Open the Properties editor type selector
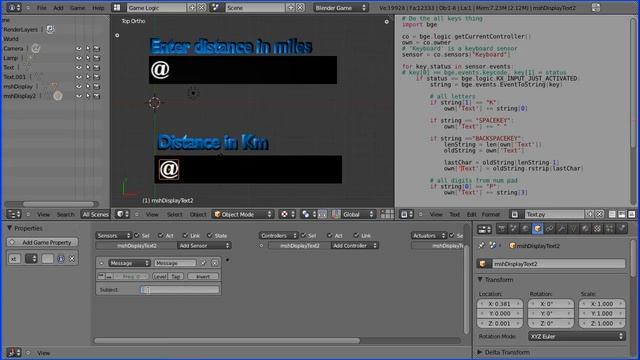The height and width of the screenshot is (360, 640). pyautogui.click(x=484, y=229)
